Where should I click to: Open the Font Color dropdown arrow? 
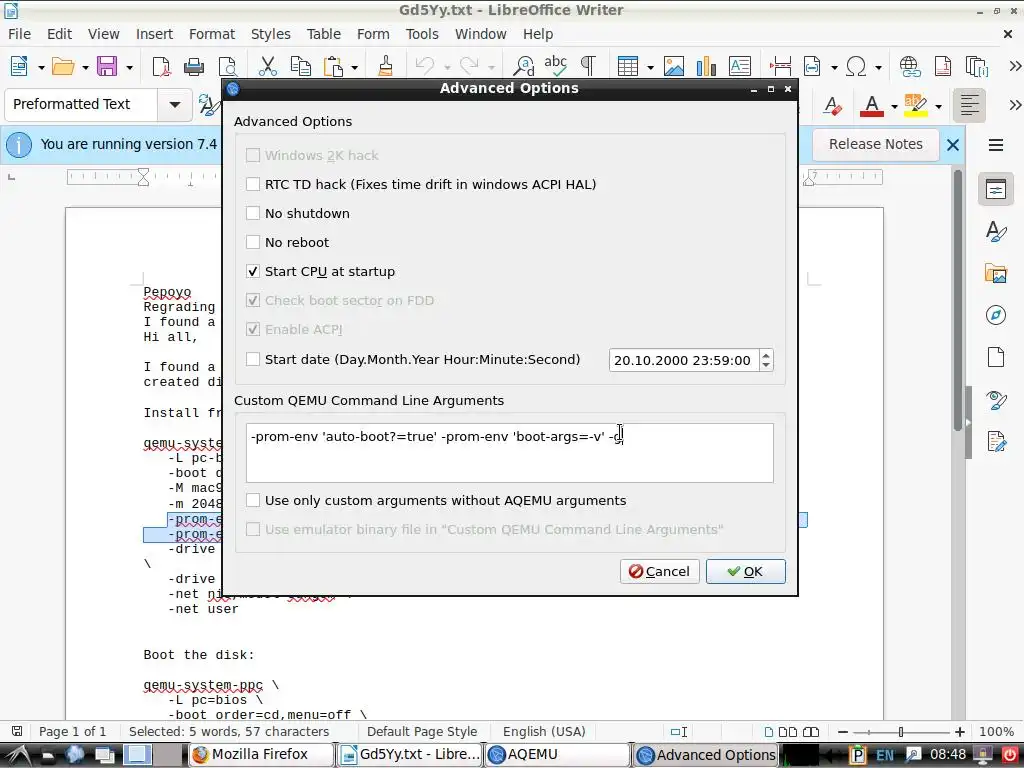coord(894,106)
